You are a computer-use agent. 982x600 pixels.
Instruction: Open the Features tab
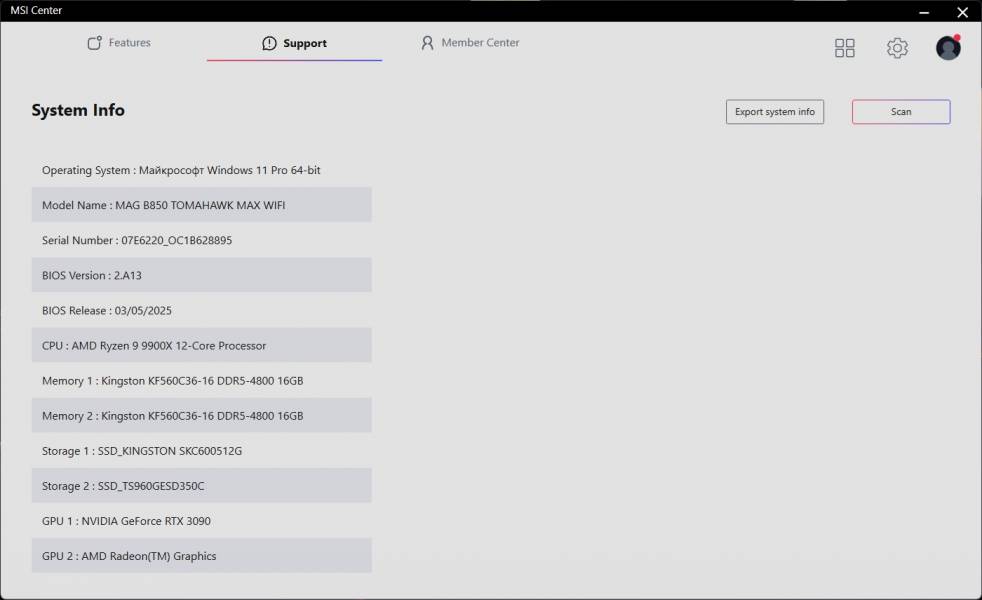119,43
